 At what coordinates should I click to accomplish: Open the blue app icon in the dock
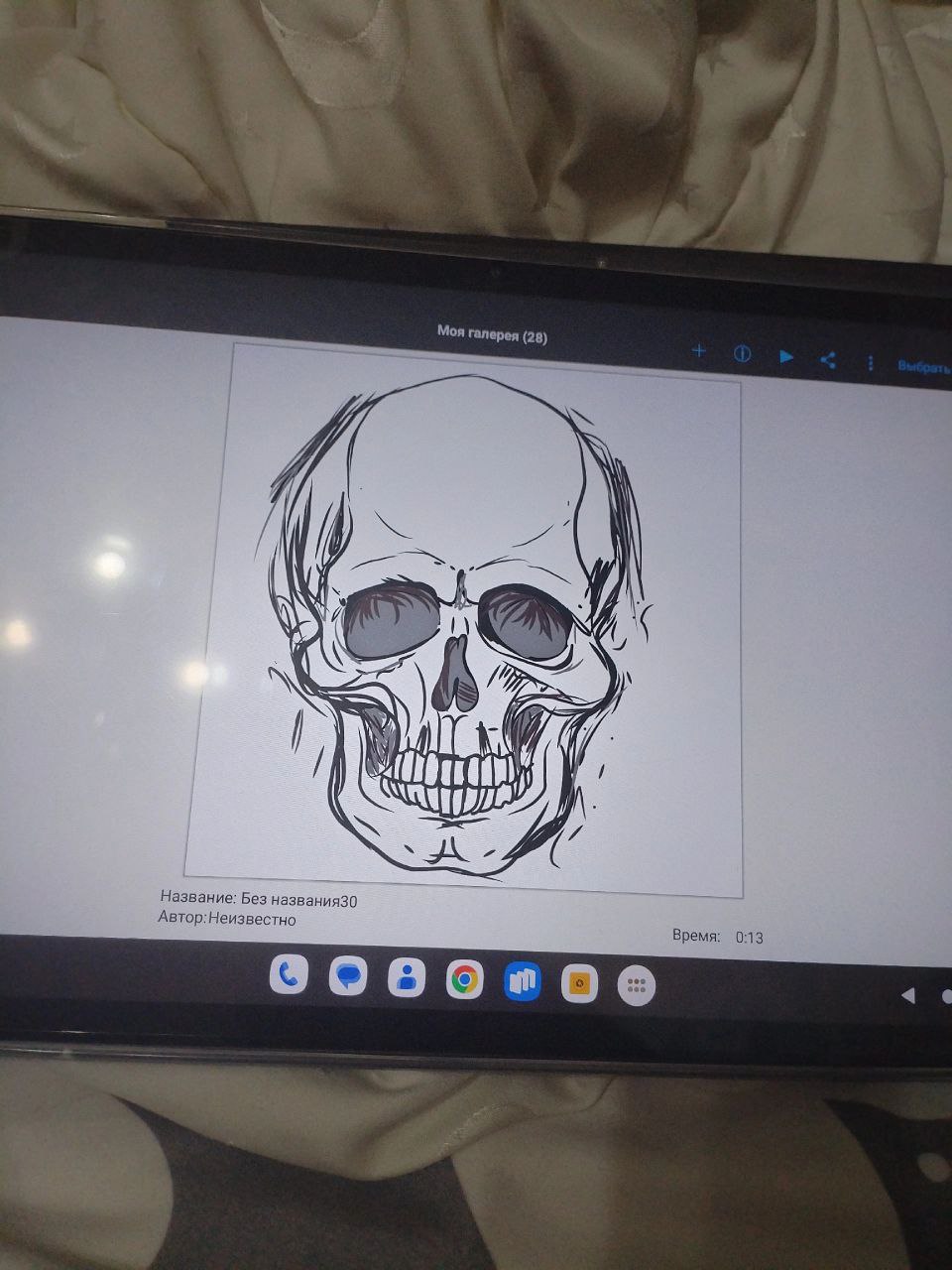[x=522, y=982]
